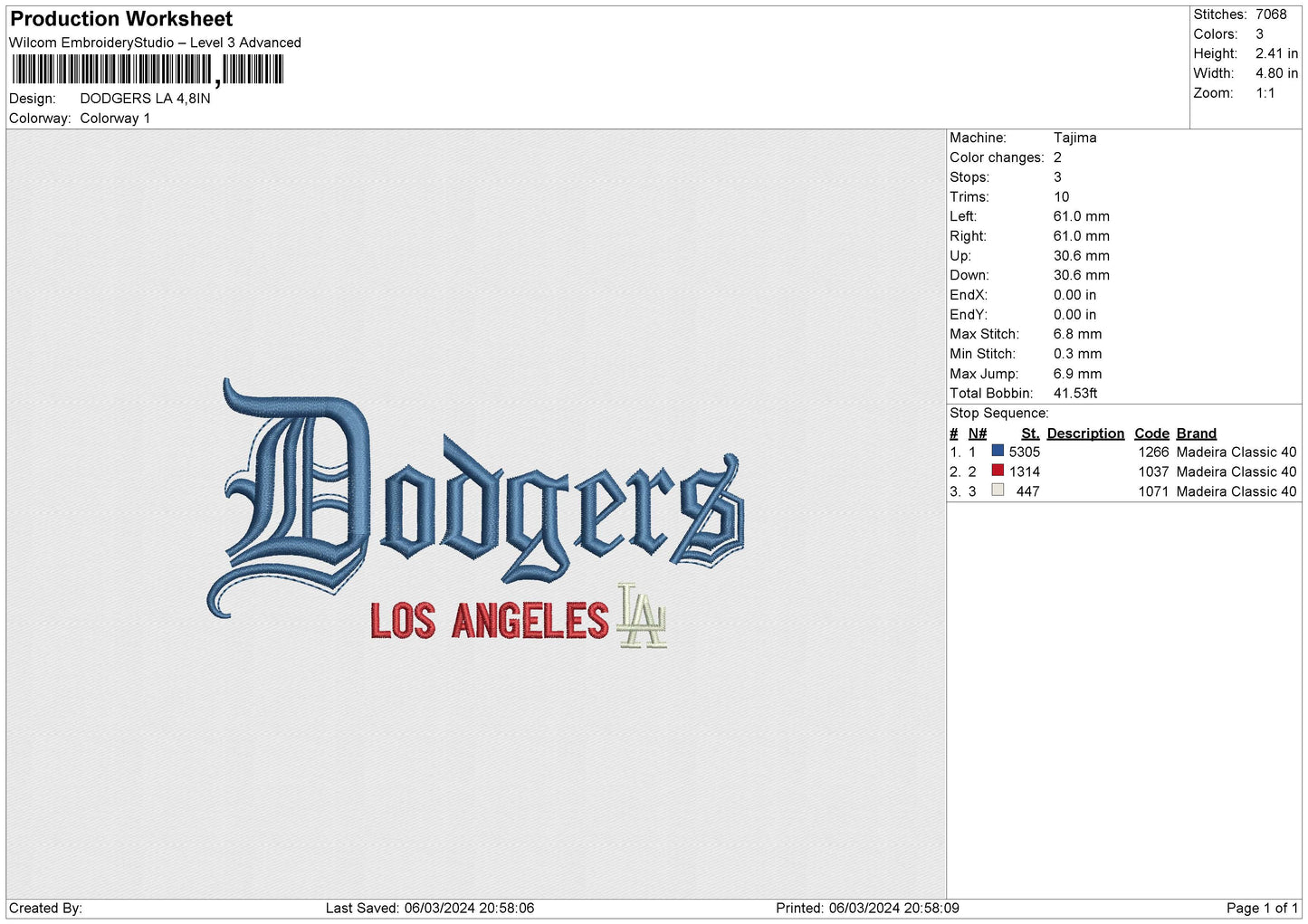Viewport: 1308px width, 924px height.
Task: Click the Total Bobbin value '41.53ft'
Action: tap(1075, 393)
